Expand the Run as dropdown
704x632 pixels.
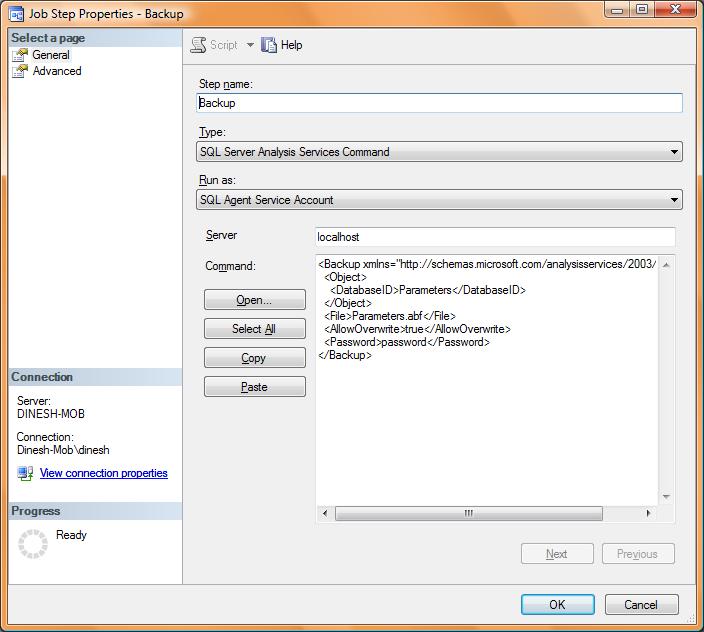(674, 200)
